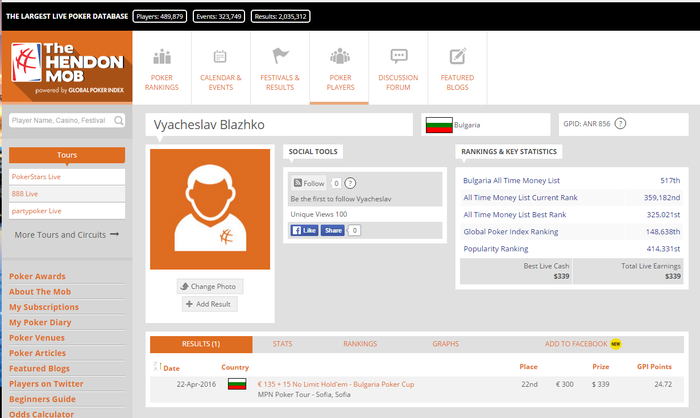700x418 pixels.
Task: Open Poker Players group icon
Action: click(x=340, y=56)
